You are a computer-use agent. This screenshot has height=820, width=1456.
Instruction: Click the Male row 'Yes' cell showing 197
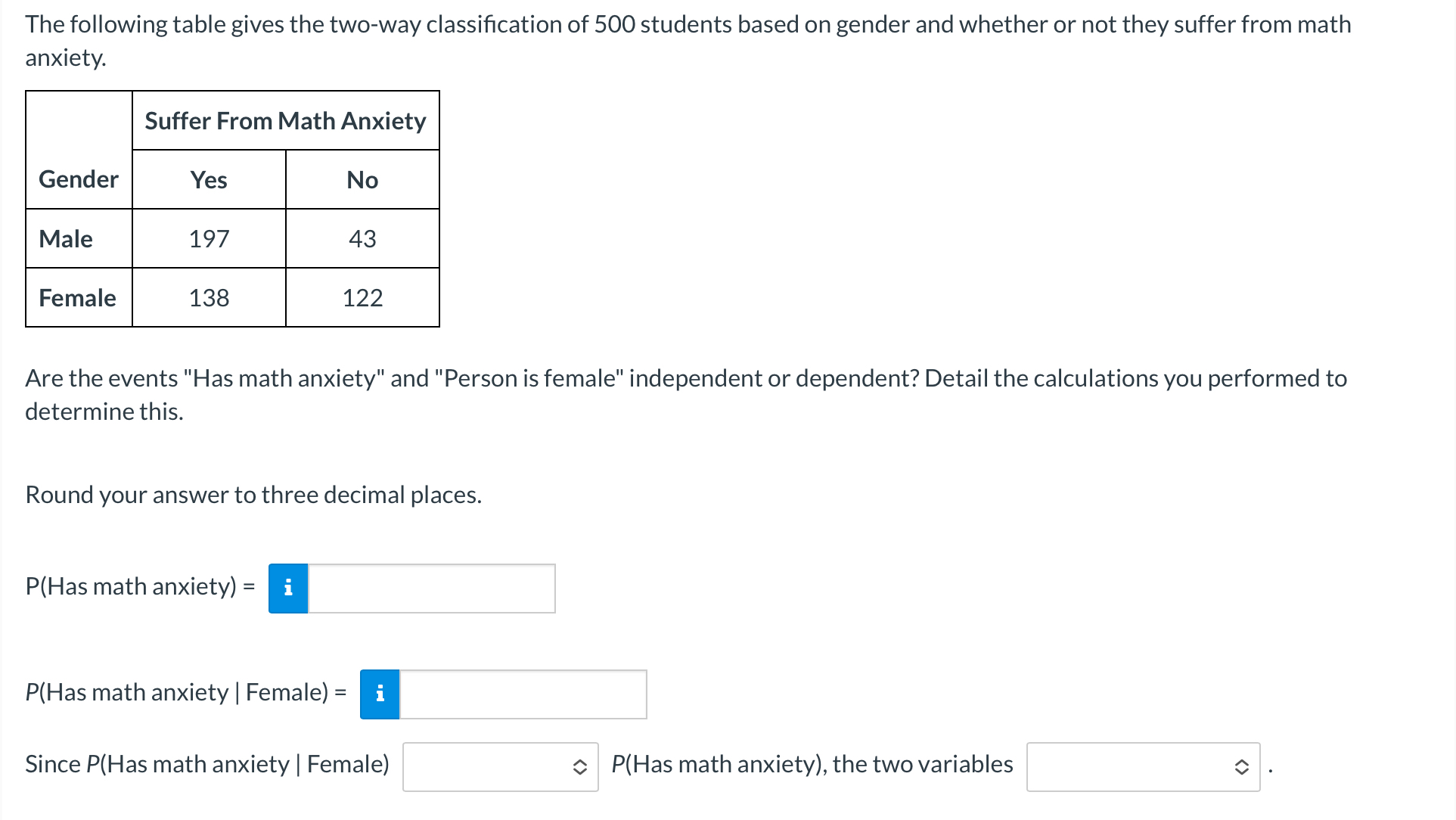pos(209,238)
